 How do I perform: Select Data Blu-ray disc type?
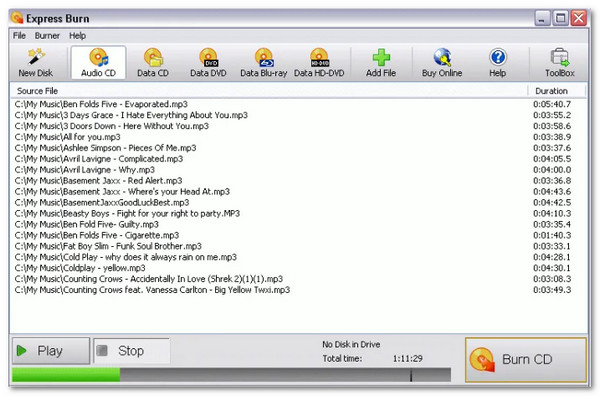[263, 63]
